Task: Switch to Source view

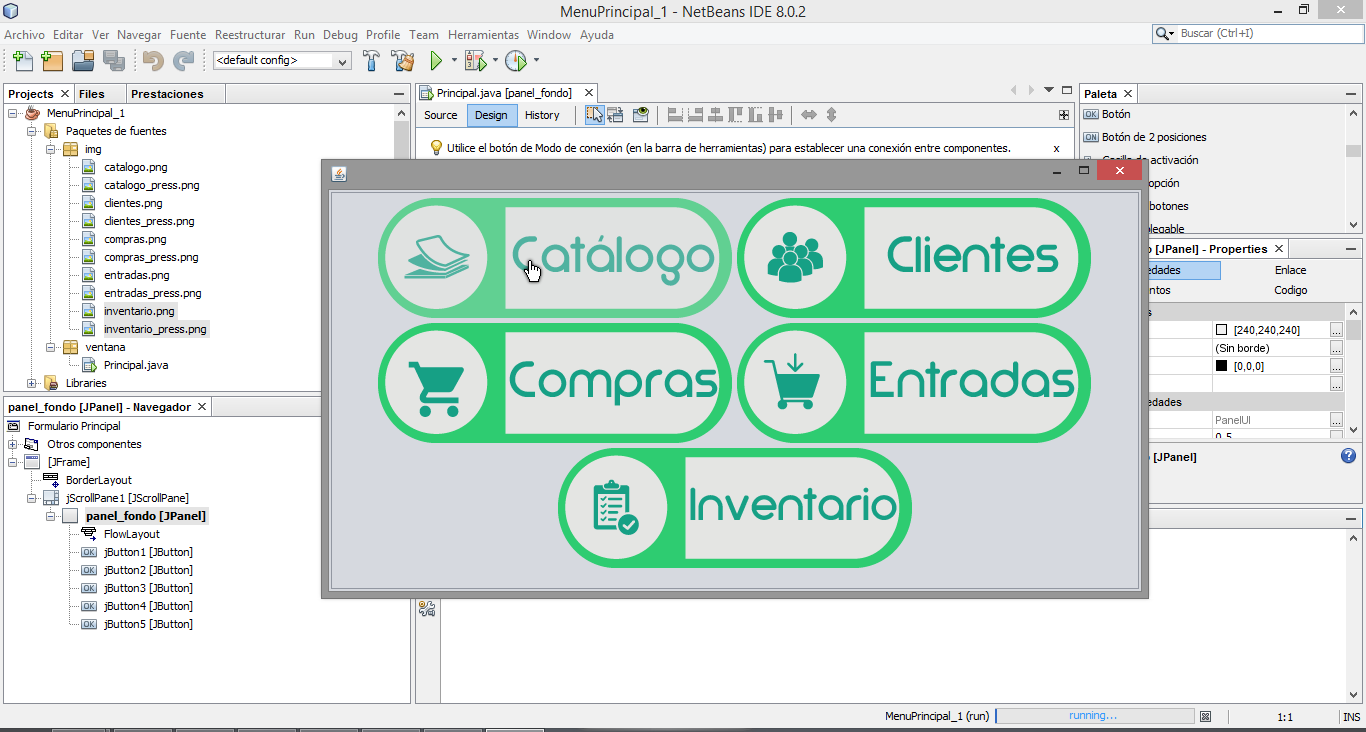Action: 441,115
